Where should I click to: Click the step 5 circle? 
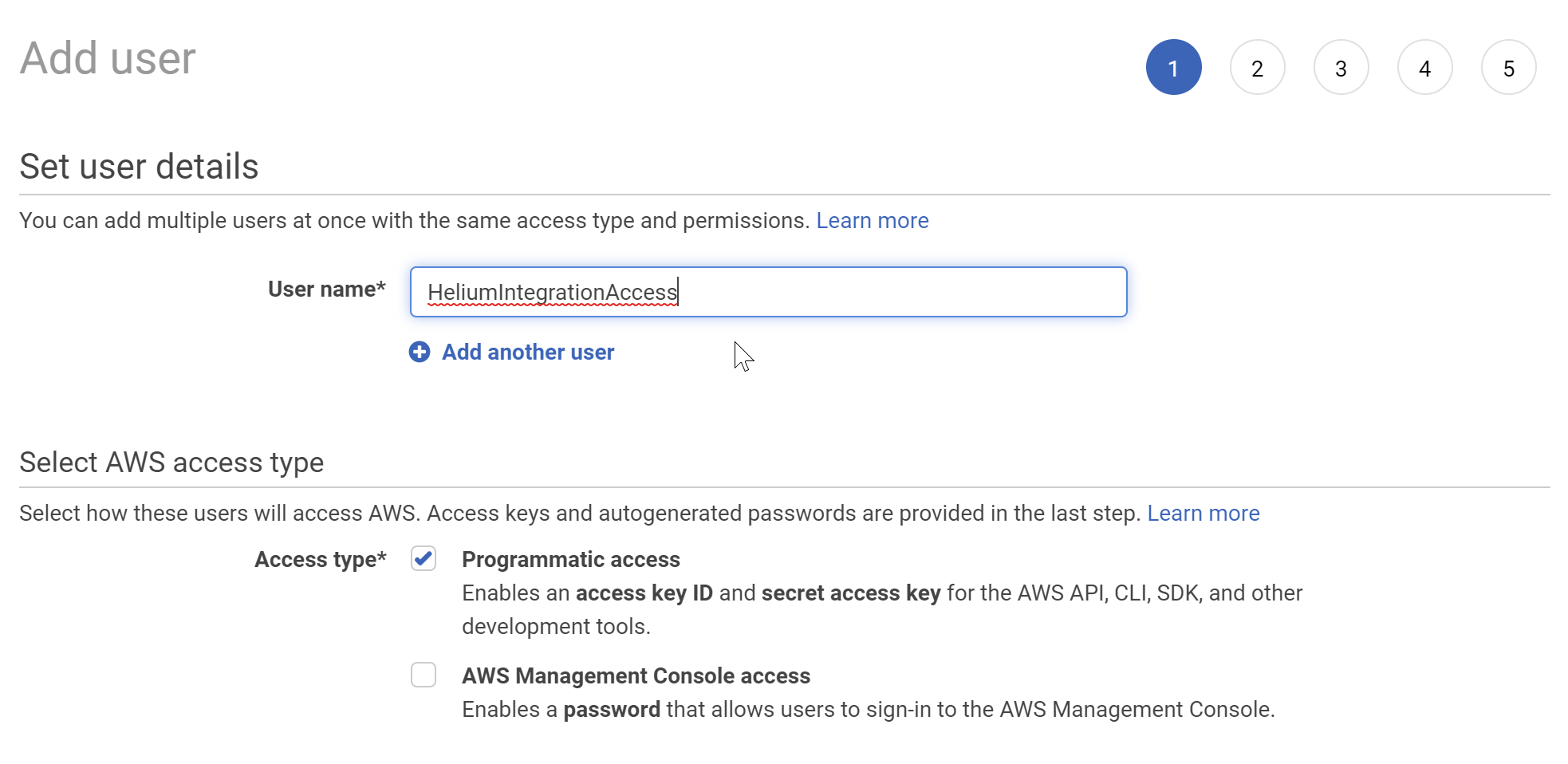coord(1508,68)
